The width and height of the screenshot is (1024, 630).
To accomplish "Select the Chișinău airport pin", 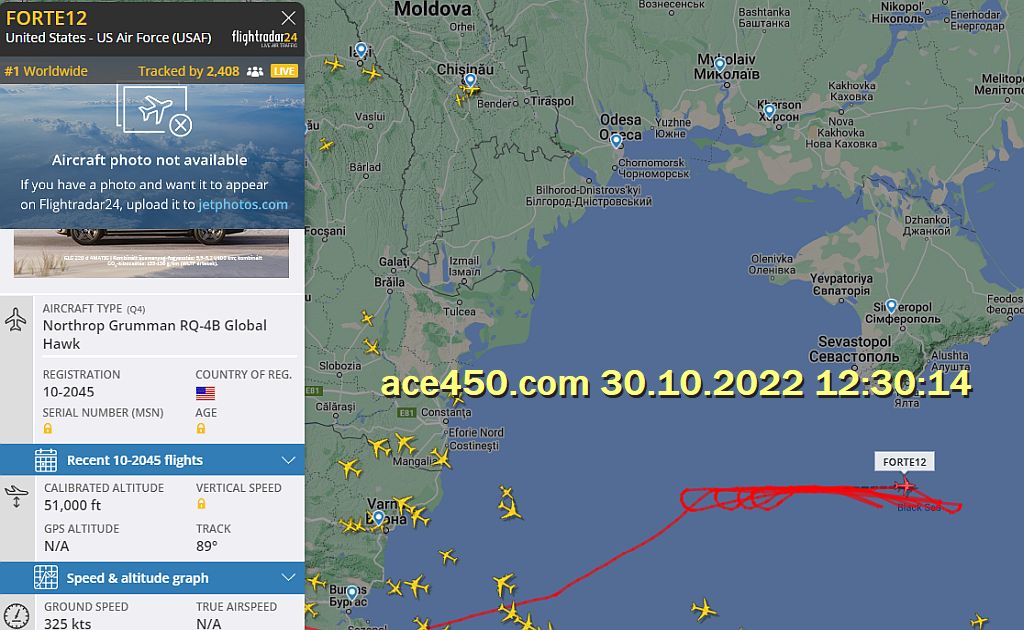I will pos(470,81).
